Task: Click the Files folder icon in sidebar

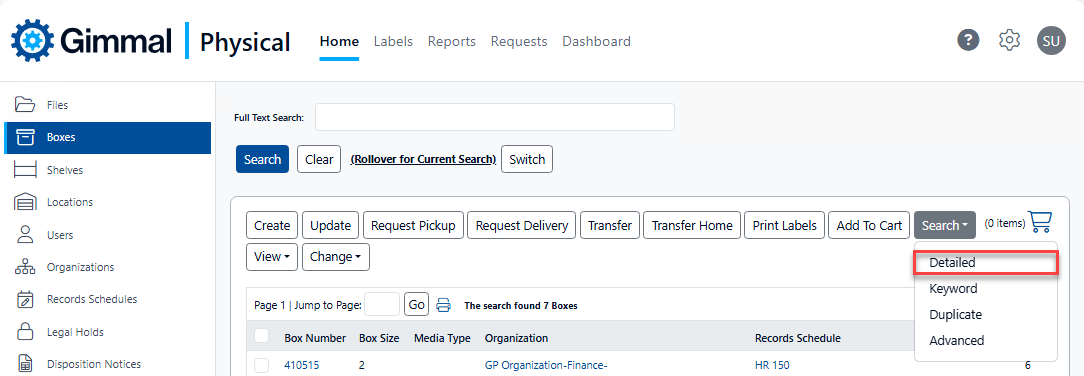Action: [x=25, y=105]
